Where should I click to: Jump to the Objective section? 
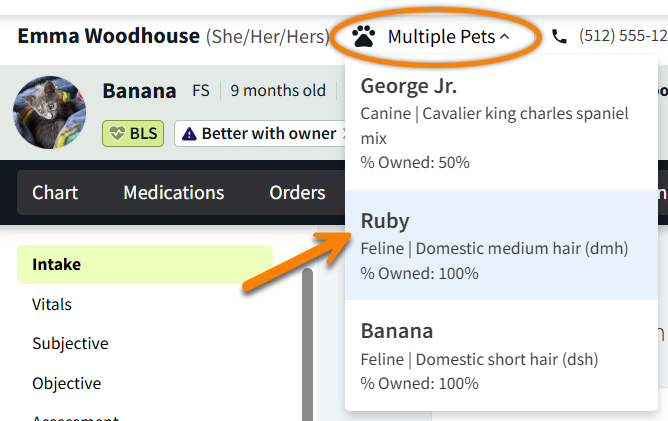coord(67,383)
